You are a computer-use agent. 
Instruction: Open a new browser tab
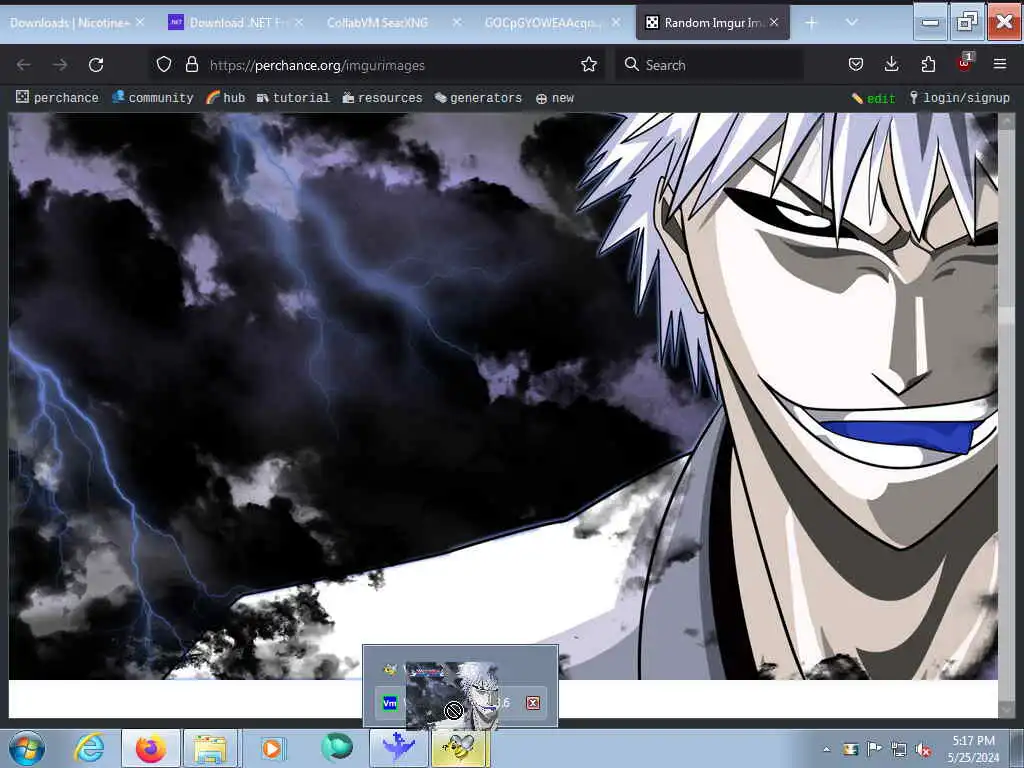coord(811,23)
